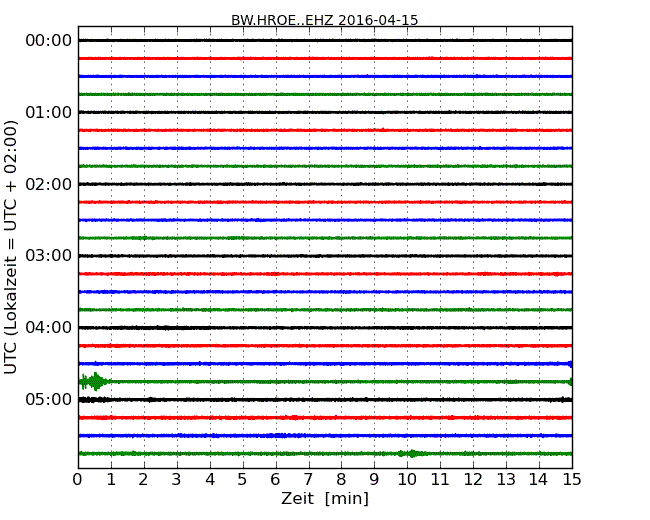Click the x-axis tick label "11"
Image resolution: width=650 pixels, height=520 pixels.
click(x=440, y=480)
